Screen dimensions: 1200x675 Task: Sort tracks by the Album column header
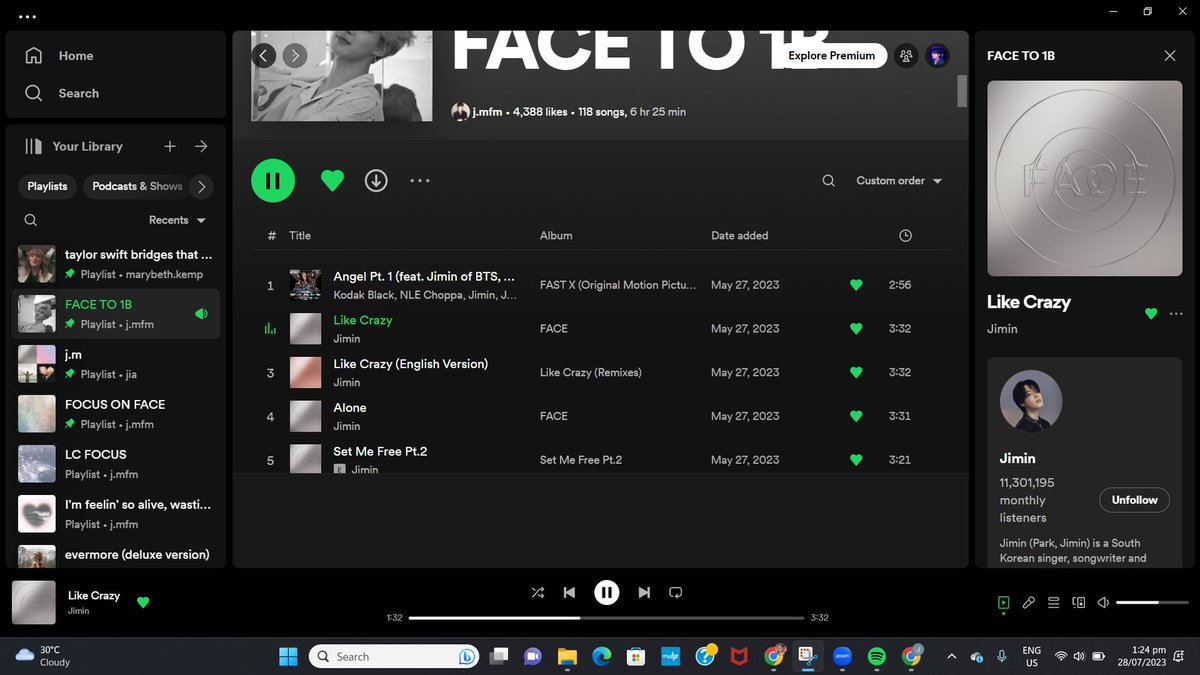pos(556,236)
